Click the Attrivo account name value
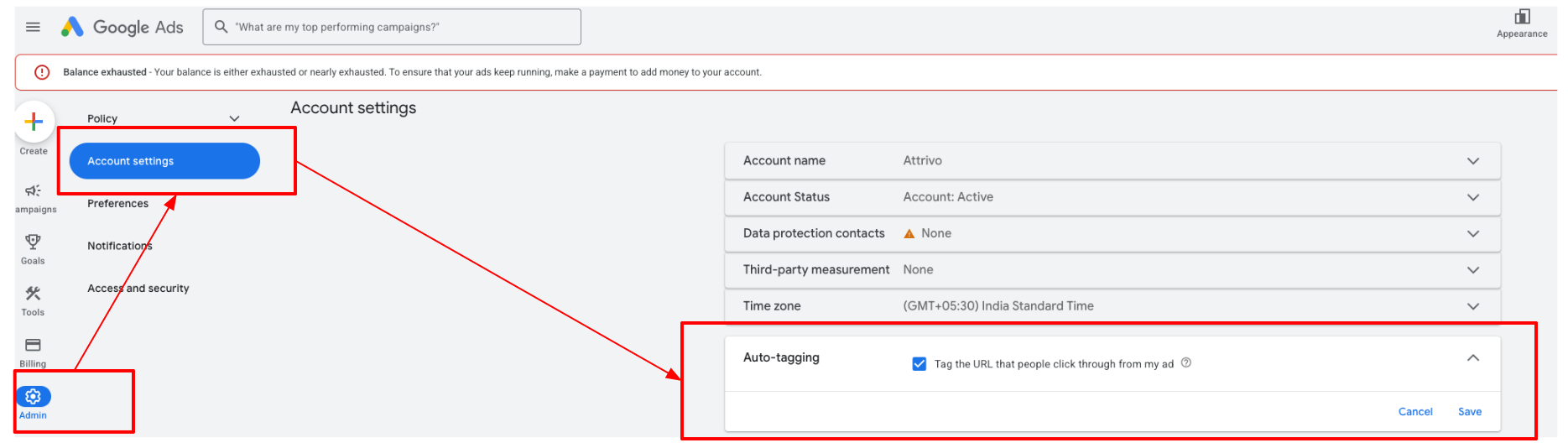The height and width of the screenshot is (448, 1568). 923,161
